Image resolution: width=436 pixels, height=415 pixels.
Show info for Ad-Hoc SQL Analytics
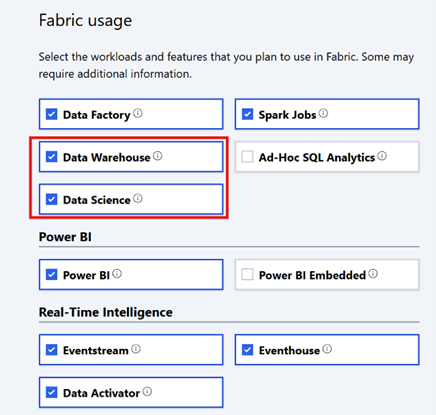click(x=382, y=156)
